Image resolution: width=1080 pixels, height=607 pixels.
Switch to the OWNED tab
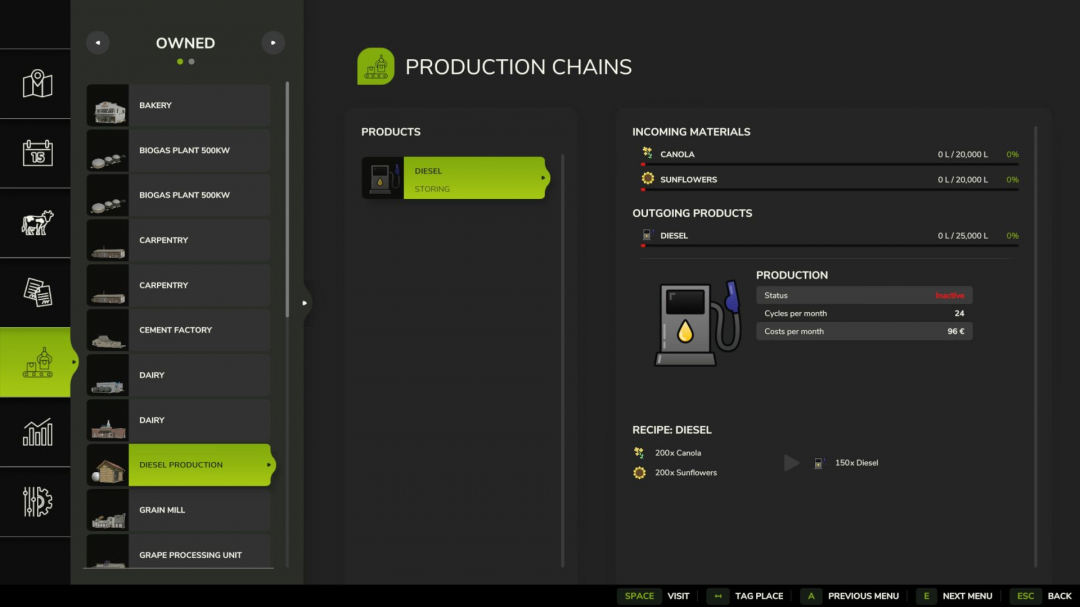(185, 43)
